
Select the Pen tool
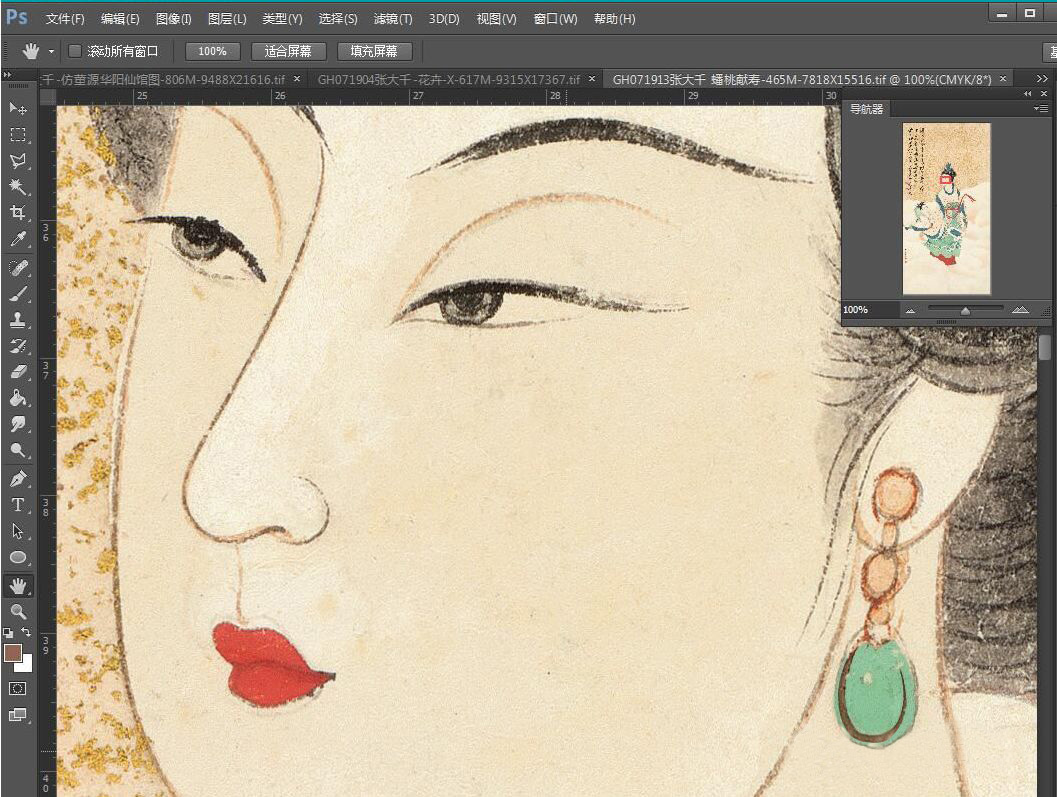[x=18, y=479]
